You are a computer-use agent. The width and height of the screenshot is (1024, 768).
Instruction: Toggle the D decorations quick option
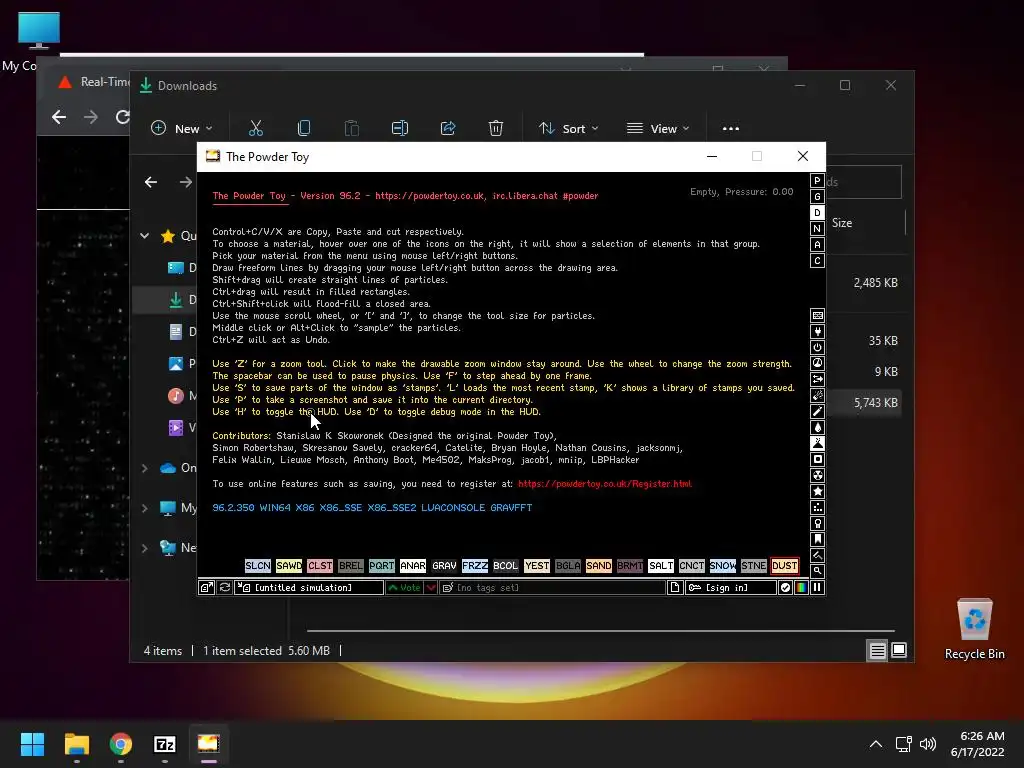(817, 213)
